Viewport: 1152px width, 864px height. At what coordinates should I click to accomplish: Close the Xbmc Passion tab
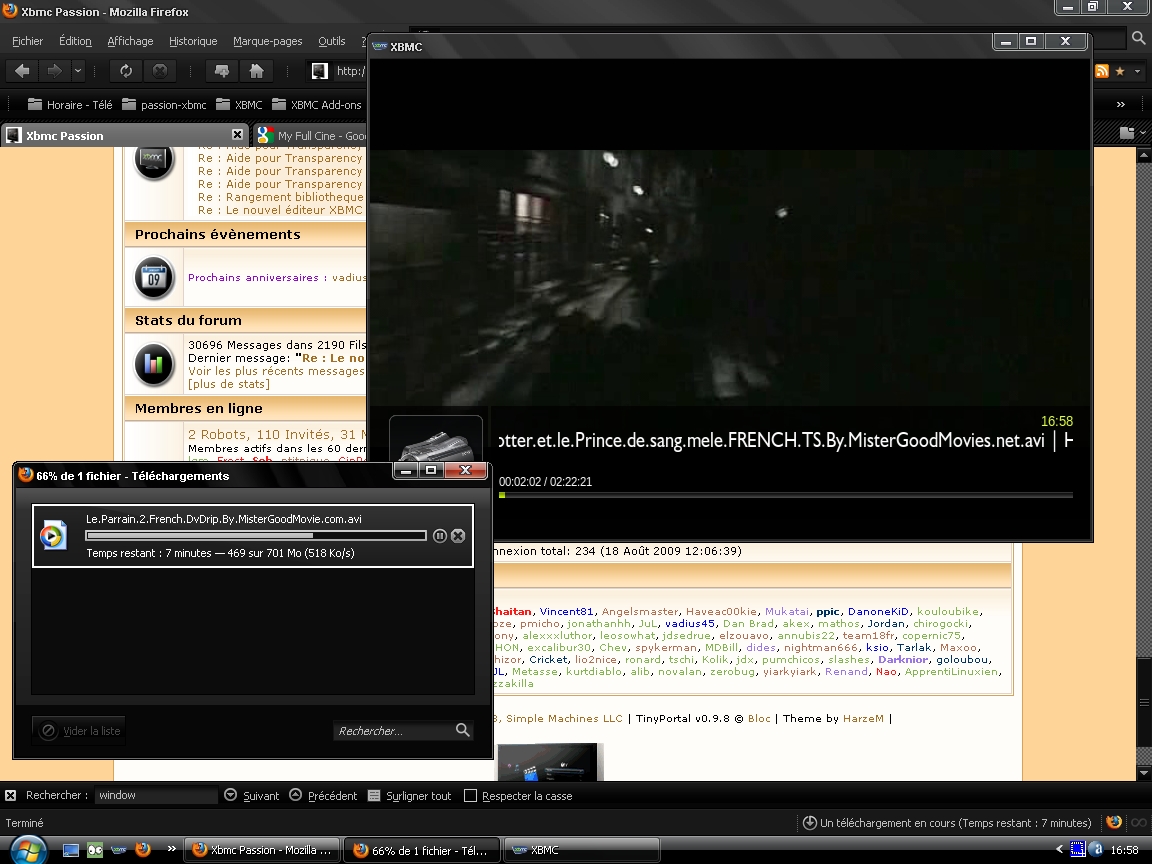pyautogui.click(x=237, y=134)
